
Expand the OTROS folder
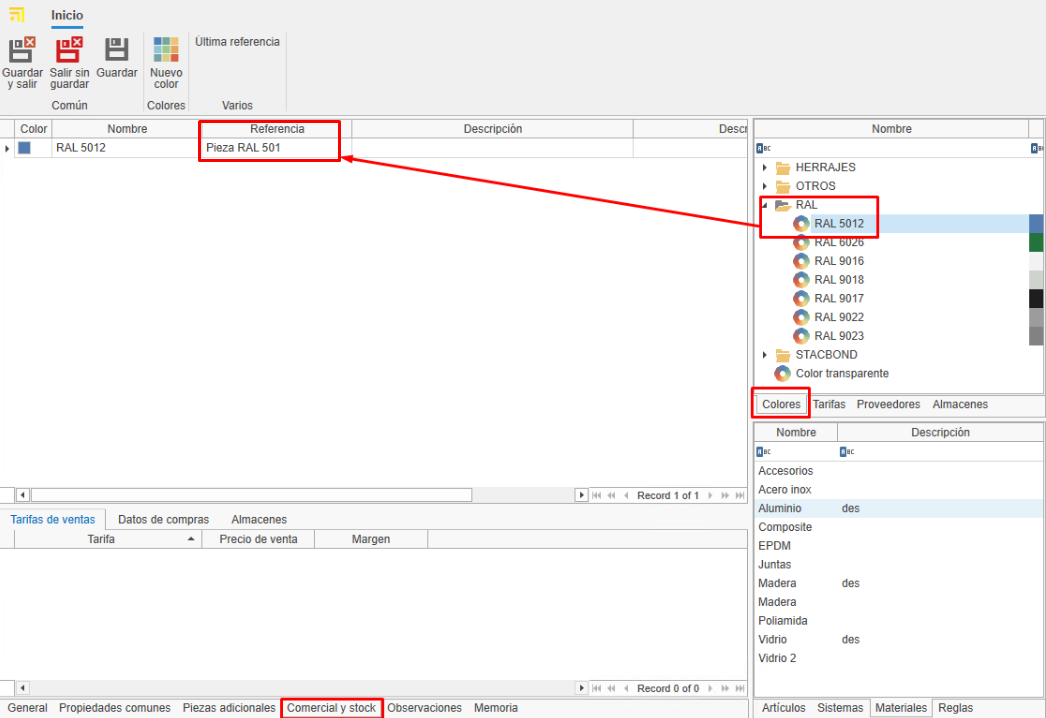[764, 186]
